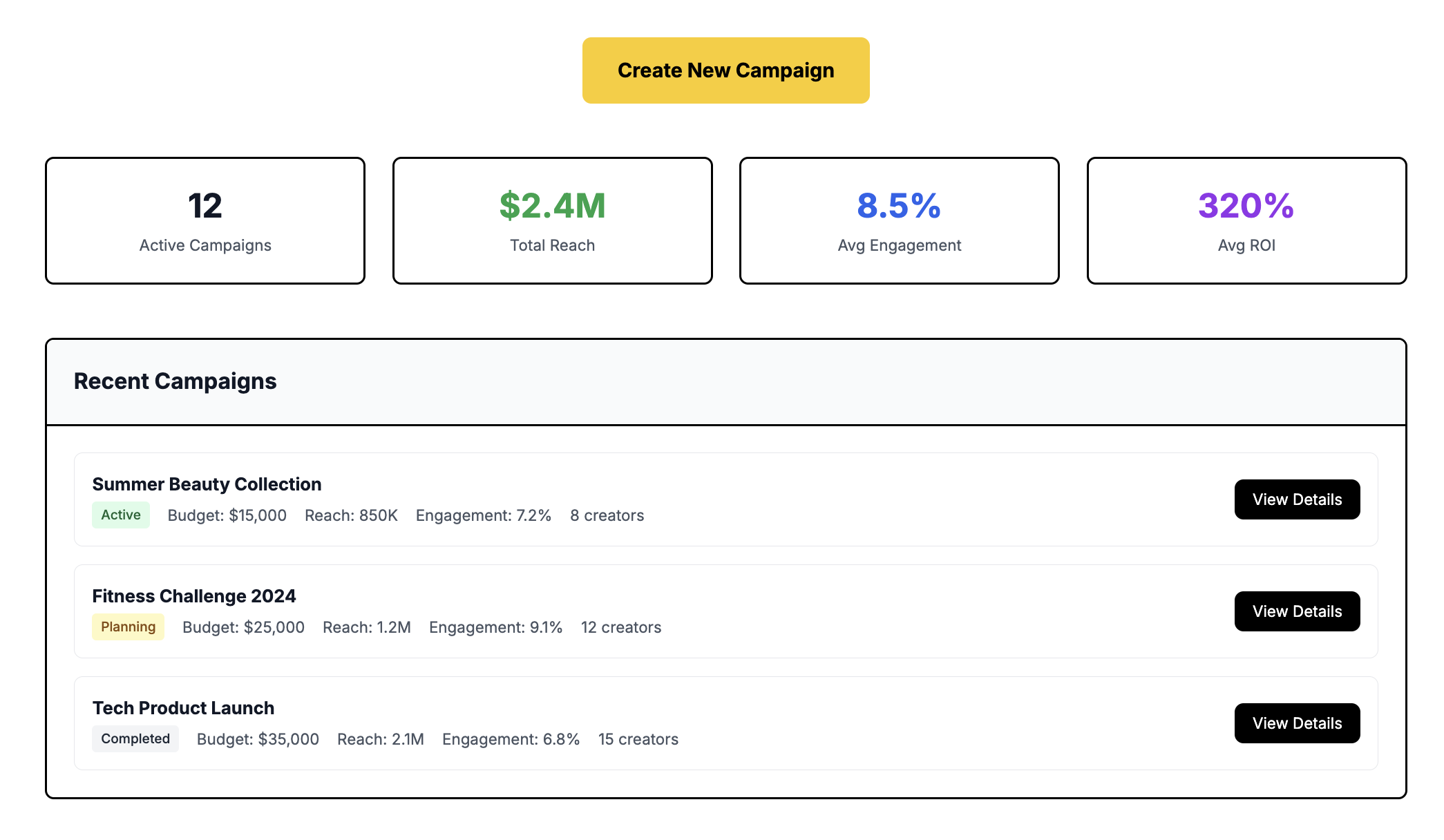Click the 12 creators label

coord(620,628)
